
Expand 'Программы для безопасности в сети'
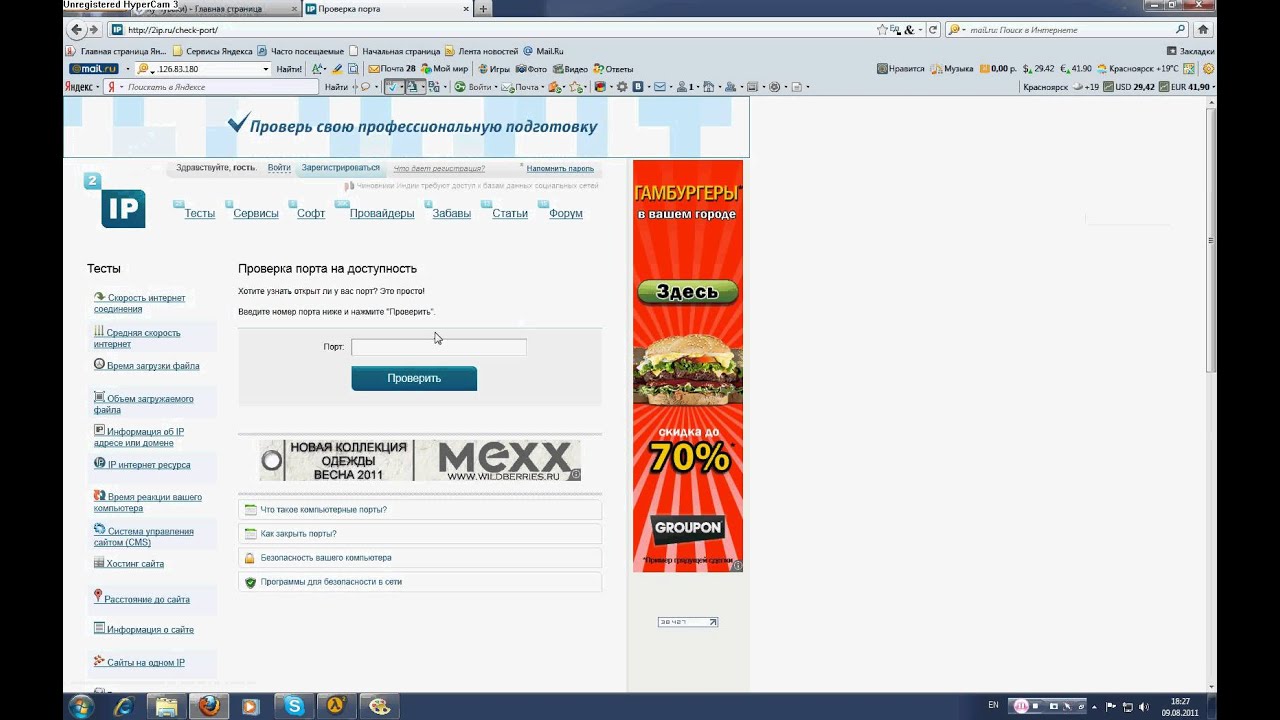pyautogui.click(x=420, y=582)
